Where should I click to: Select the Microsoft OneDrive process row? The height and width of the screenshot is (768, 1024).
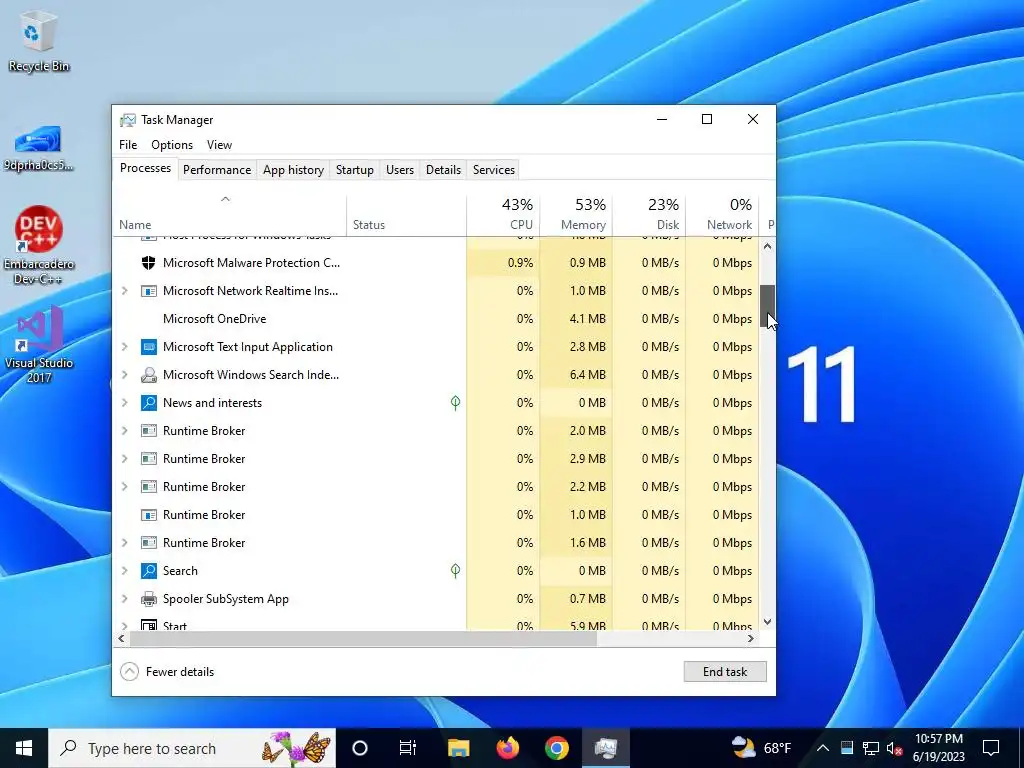[436, 319]
